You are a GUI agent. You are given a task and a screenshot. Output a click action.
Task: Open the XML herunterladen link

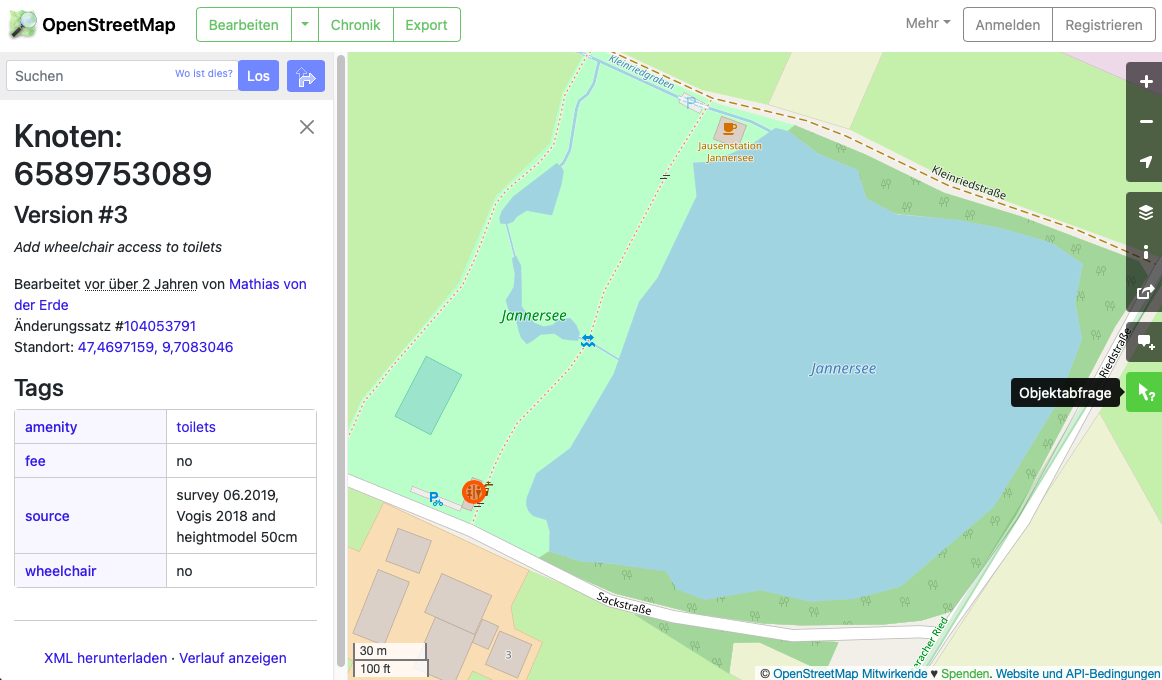tap(105, 658)
